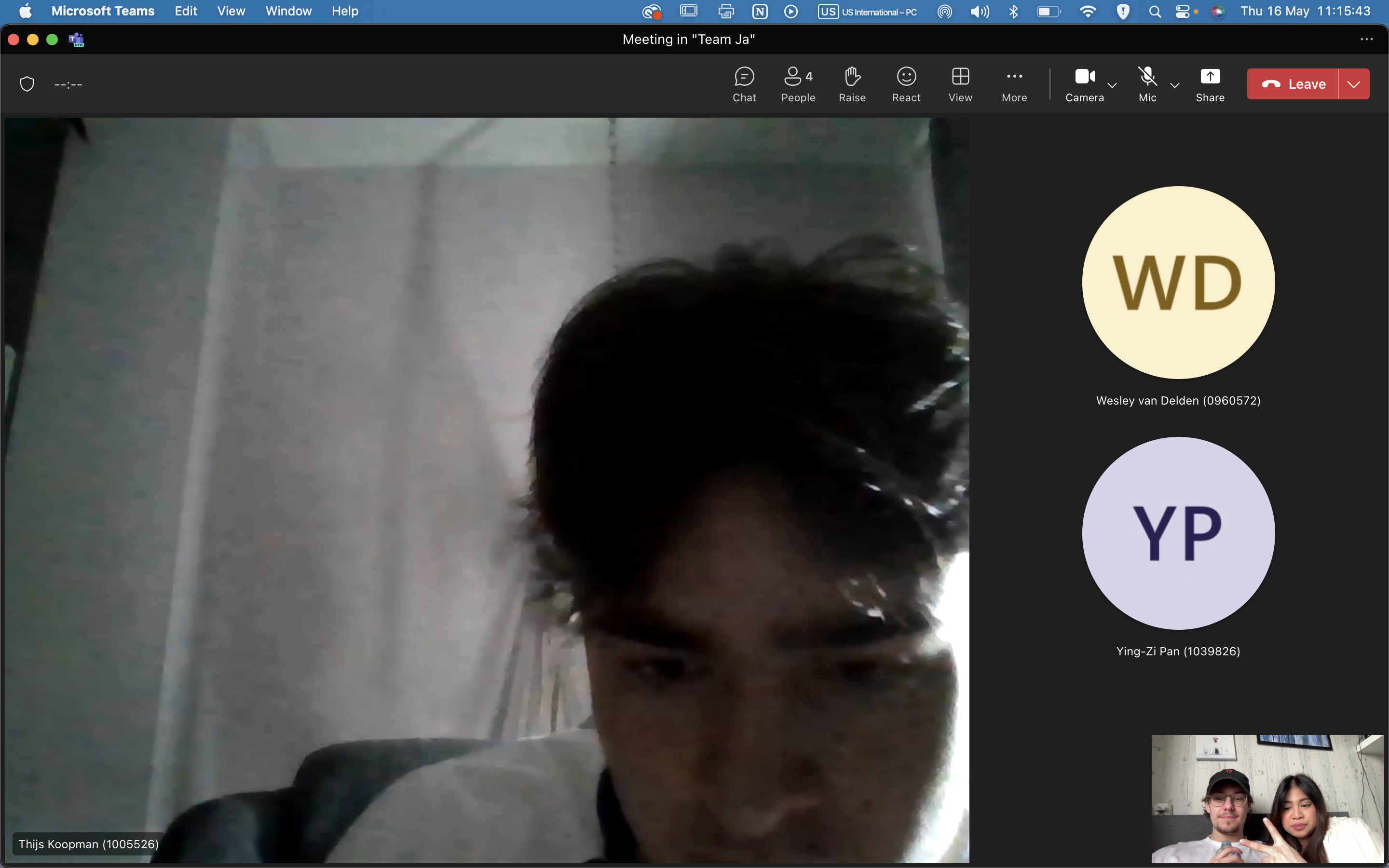
Task: Unmute the Mic
Action: (x=1147, y=84)
